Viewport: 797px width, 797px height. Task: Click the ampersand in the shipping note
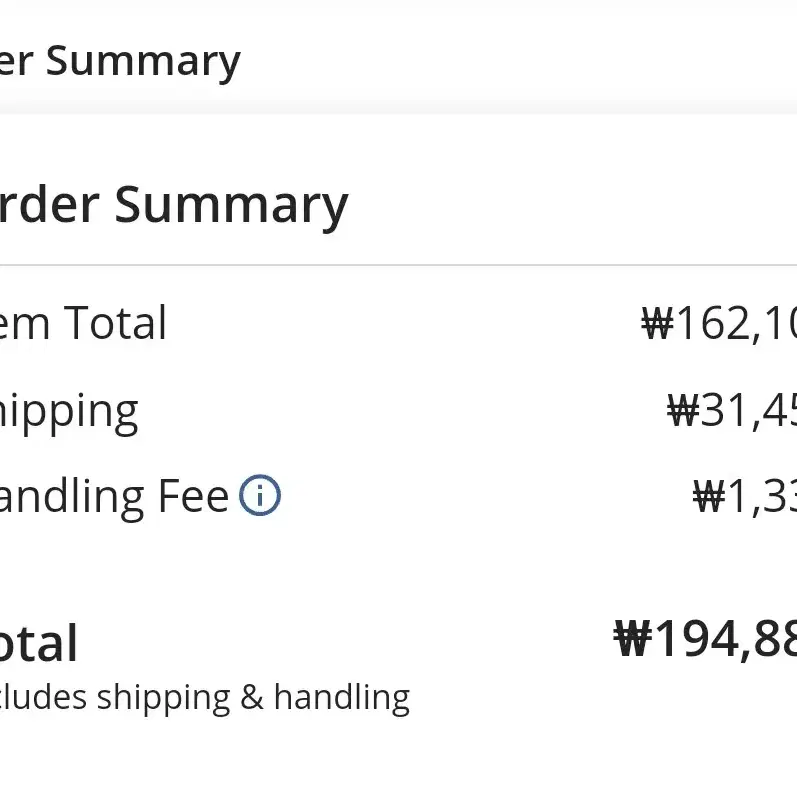(x=252, y=696)
